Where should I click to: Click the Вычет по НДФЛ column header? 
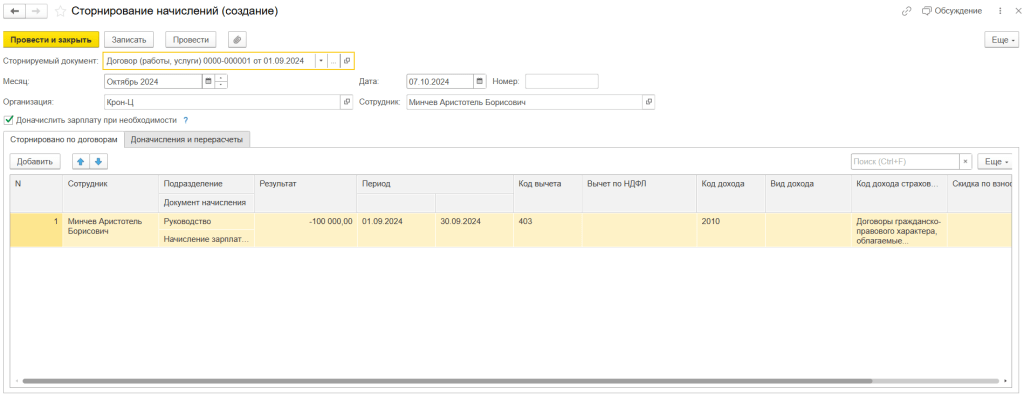point(639,193)
